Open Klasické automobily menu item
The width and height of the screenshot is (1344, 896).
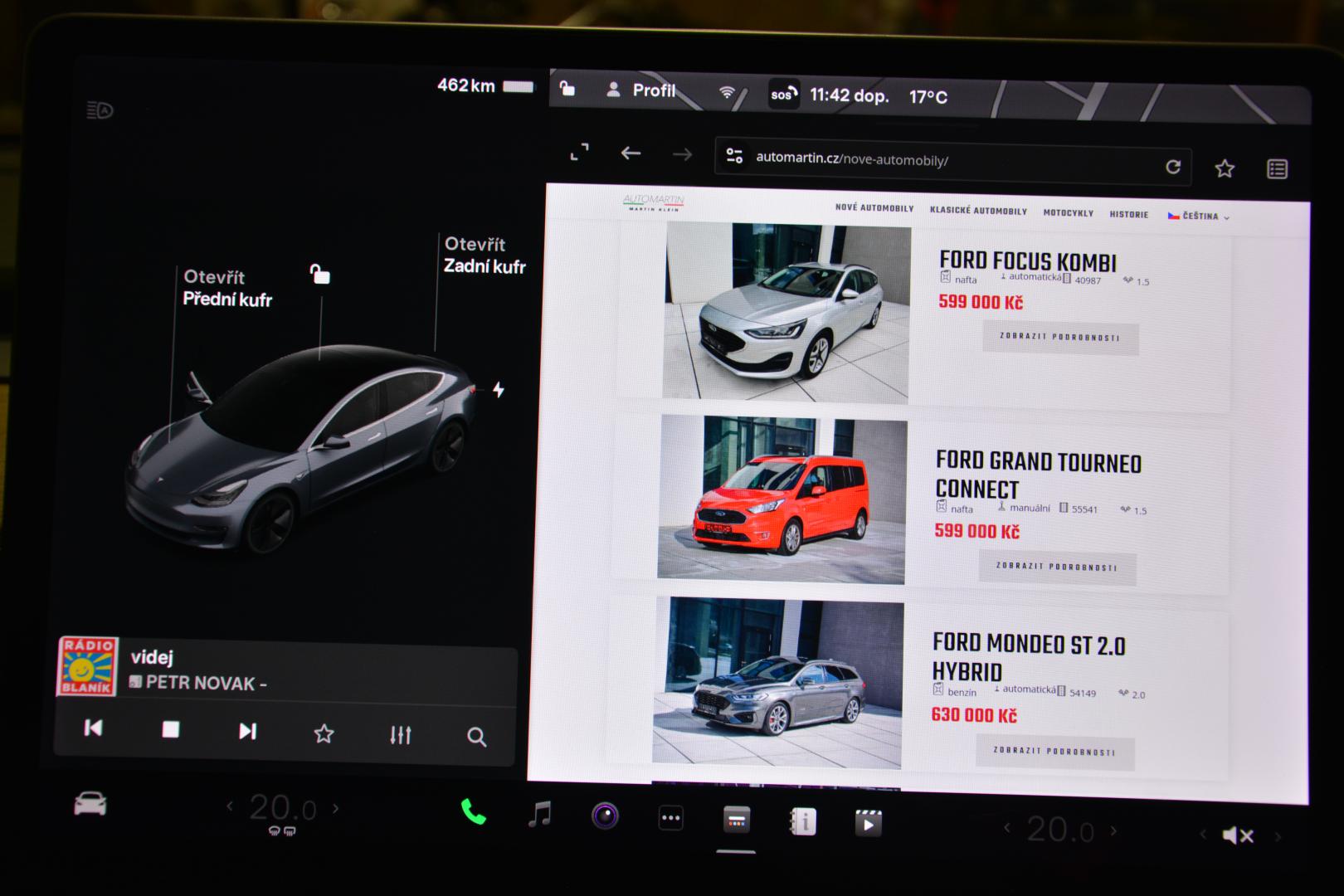(978, 212)
